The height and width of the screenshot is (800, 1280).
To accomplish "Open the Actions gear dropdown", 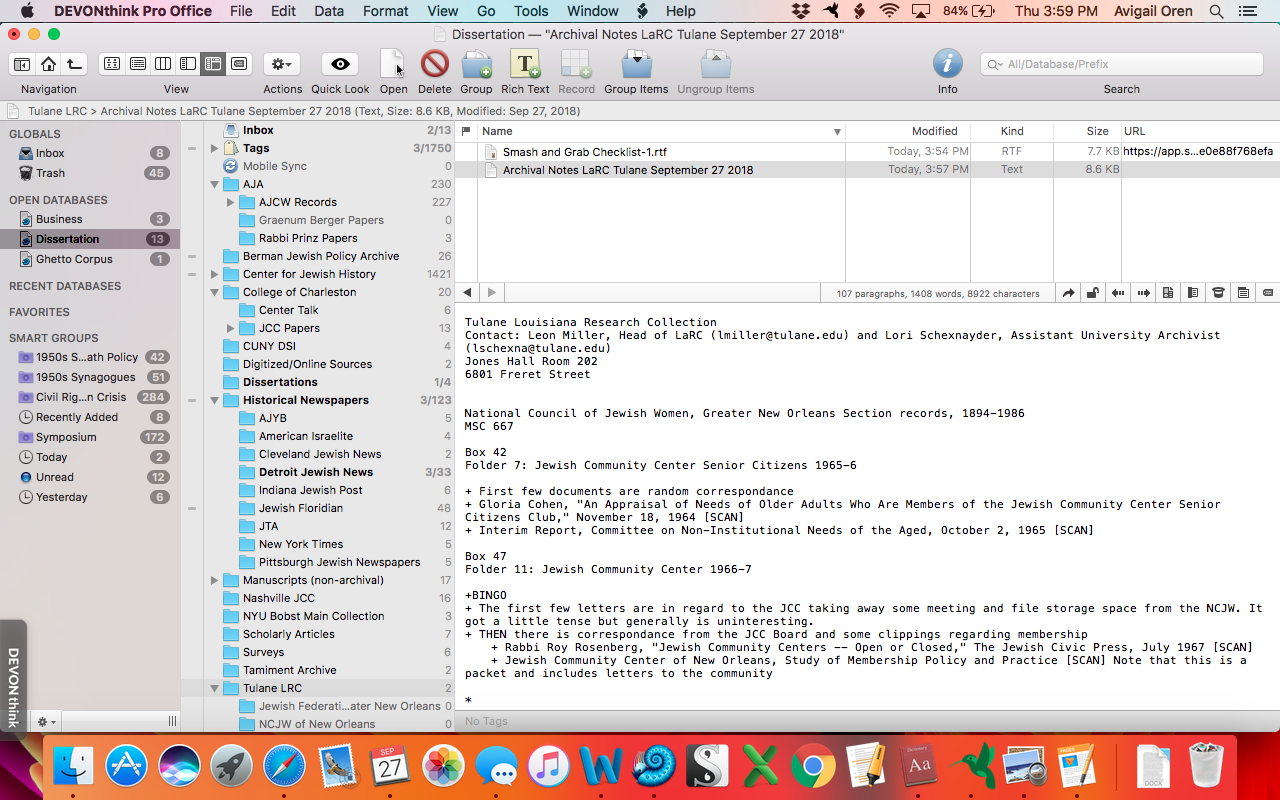I will (282, 64).
